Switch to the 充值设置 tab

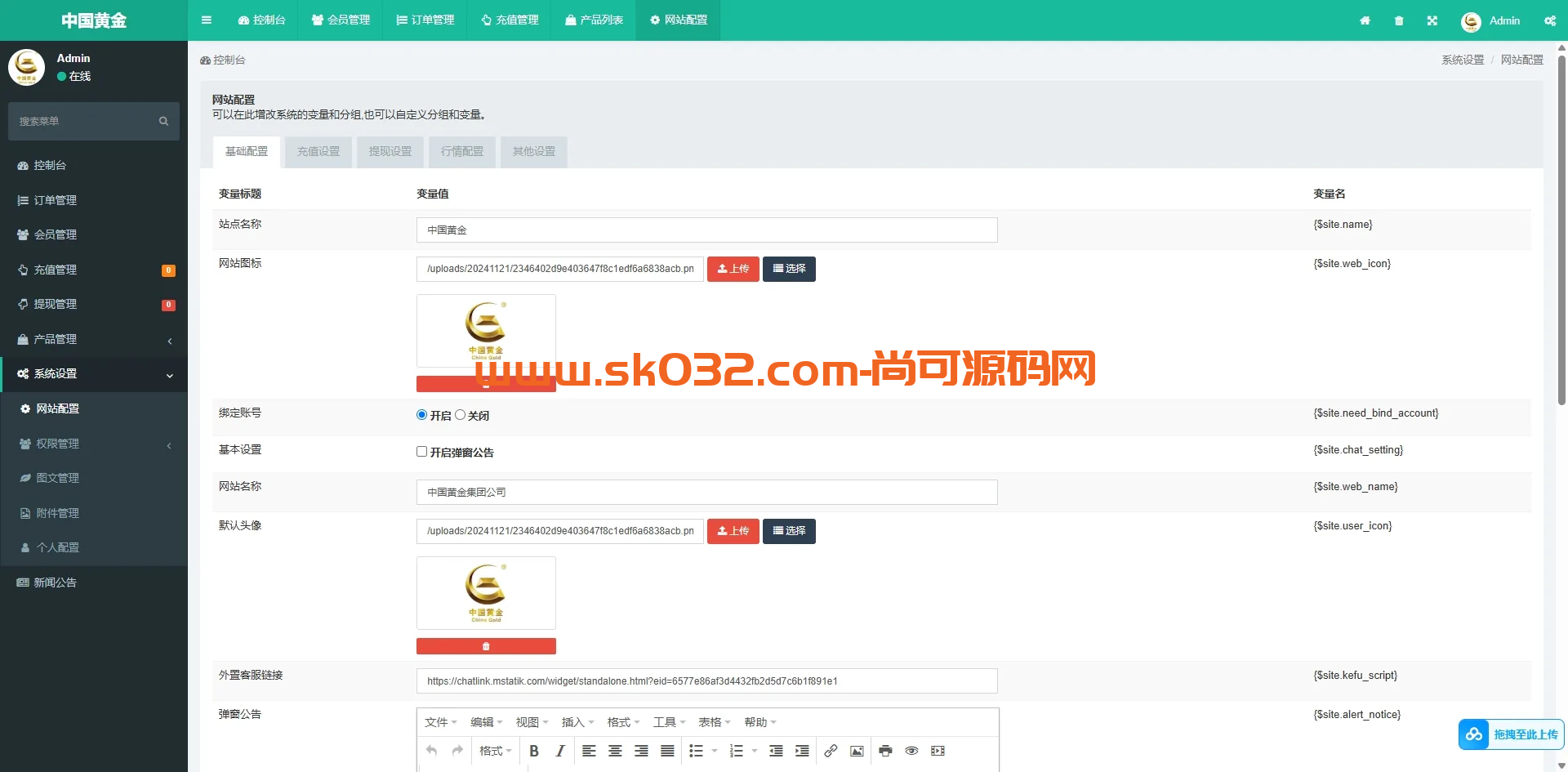pyautogui.click(x=318, y=152)
